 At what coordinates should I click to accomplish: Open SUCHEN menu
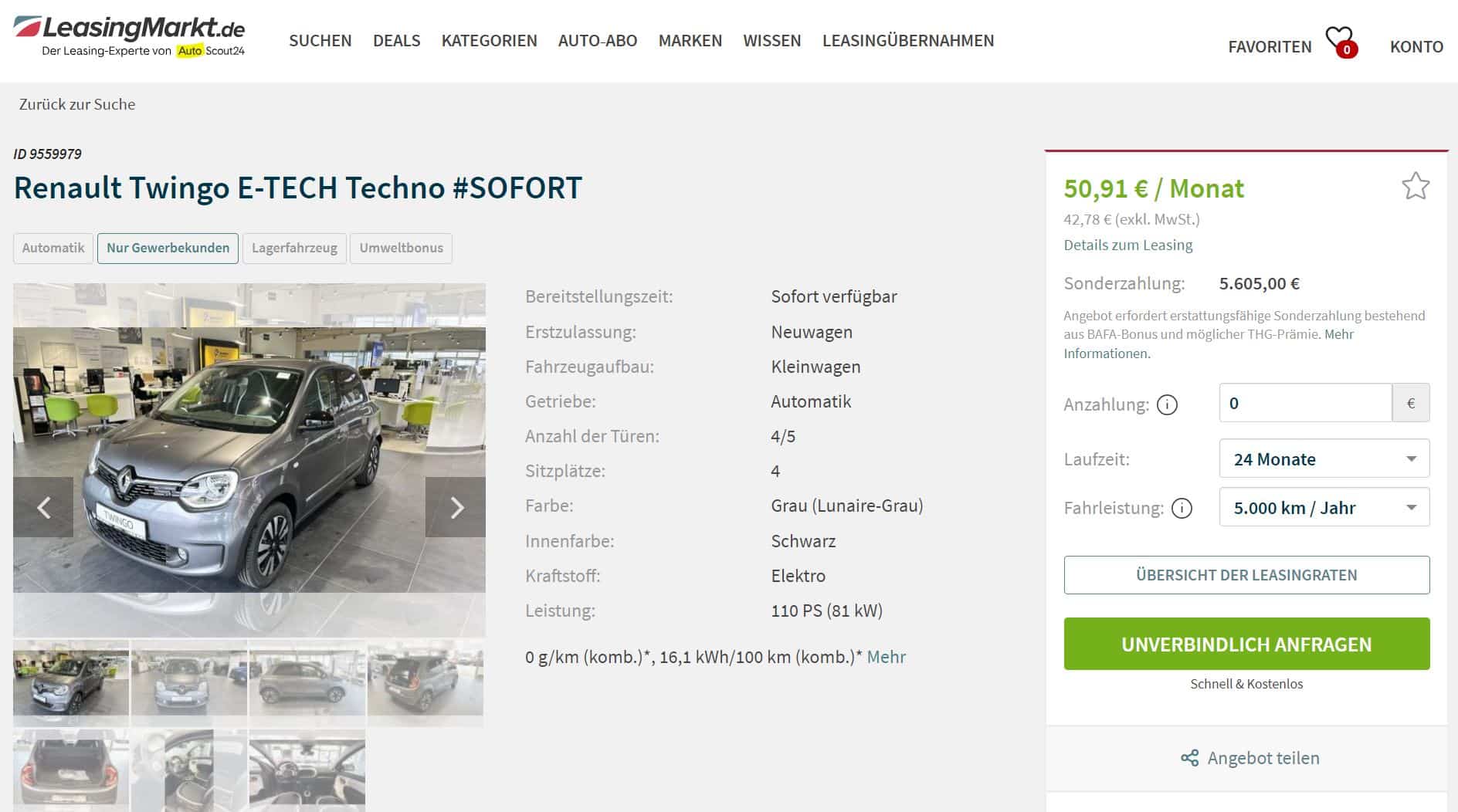320,40
